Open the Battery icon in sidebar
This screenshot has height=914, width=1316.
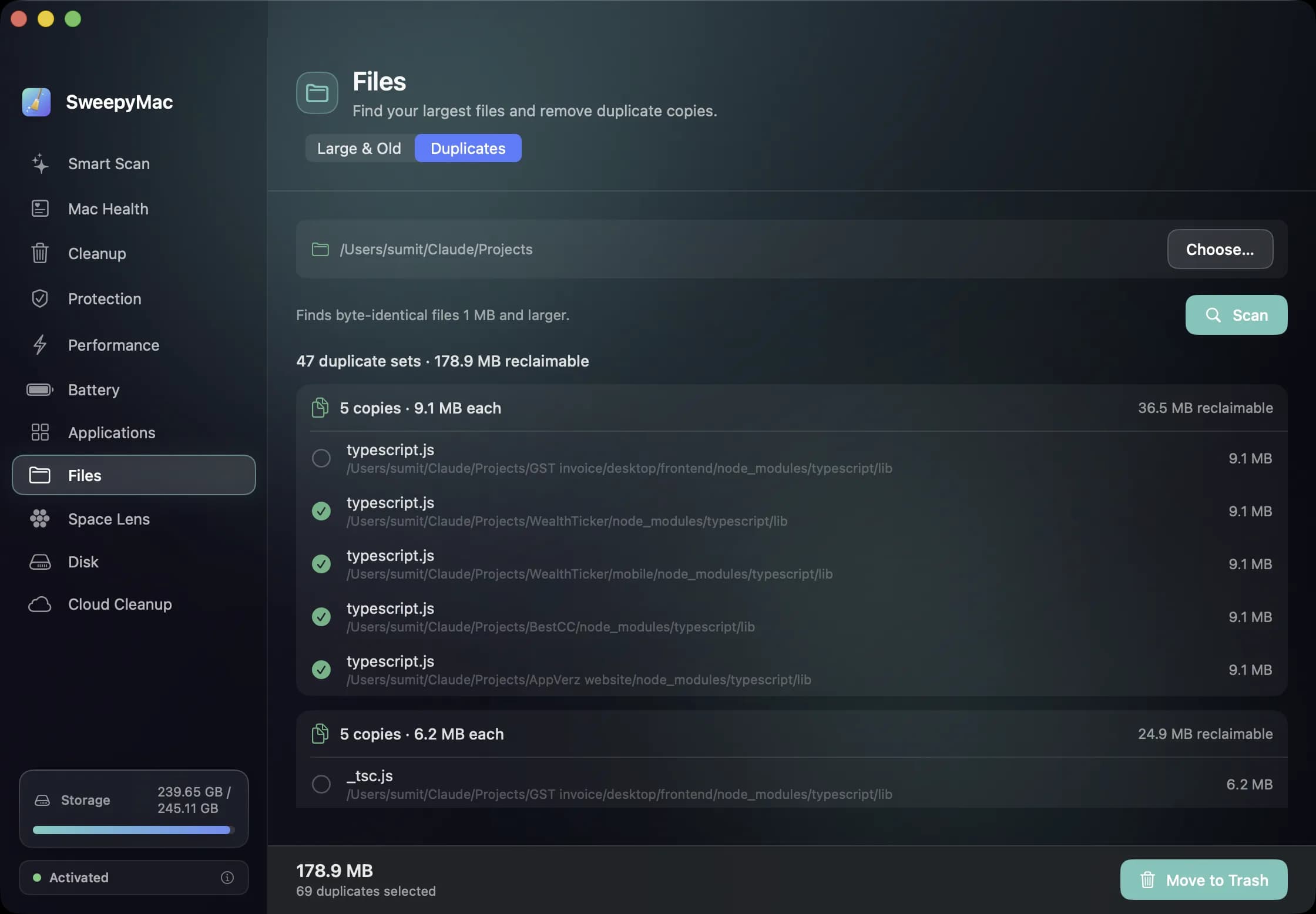coord(40,389)
